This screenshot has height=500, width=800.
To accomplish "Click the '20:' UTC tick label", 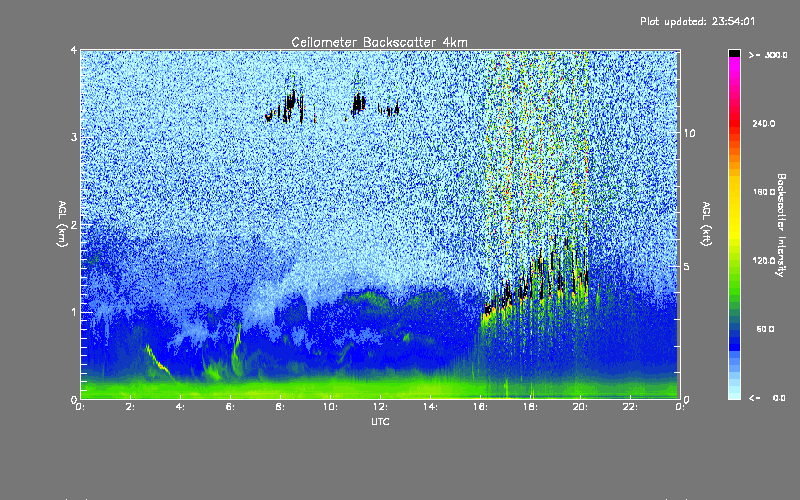I will (580, 407).
